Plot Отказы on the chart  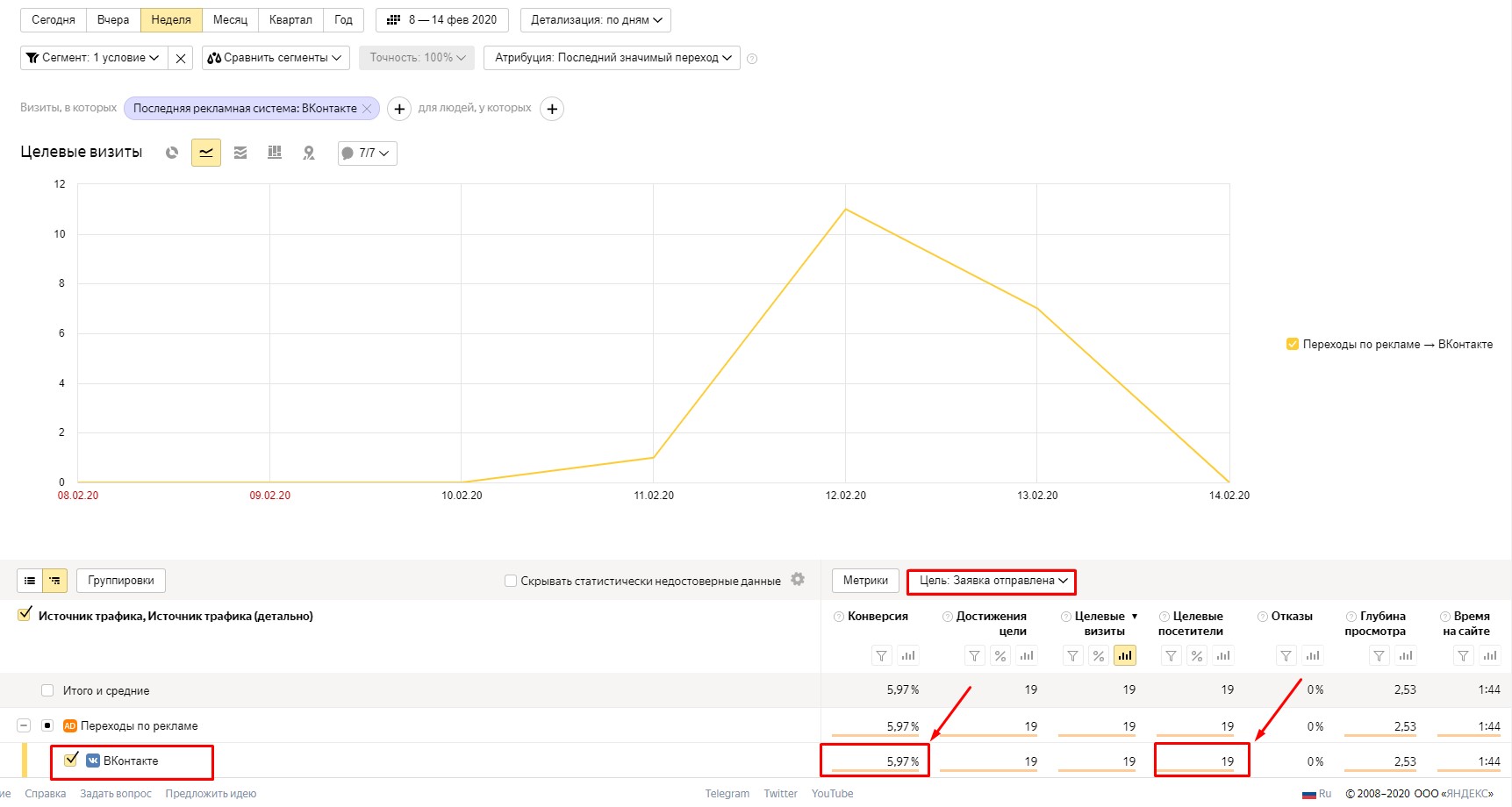[1313, 655]
